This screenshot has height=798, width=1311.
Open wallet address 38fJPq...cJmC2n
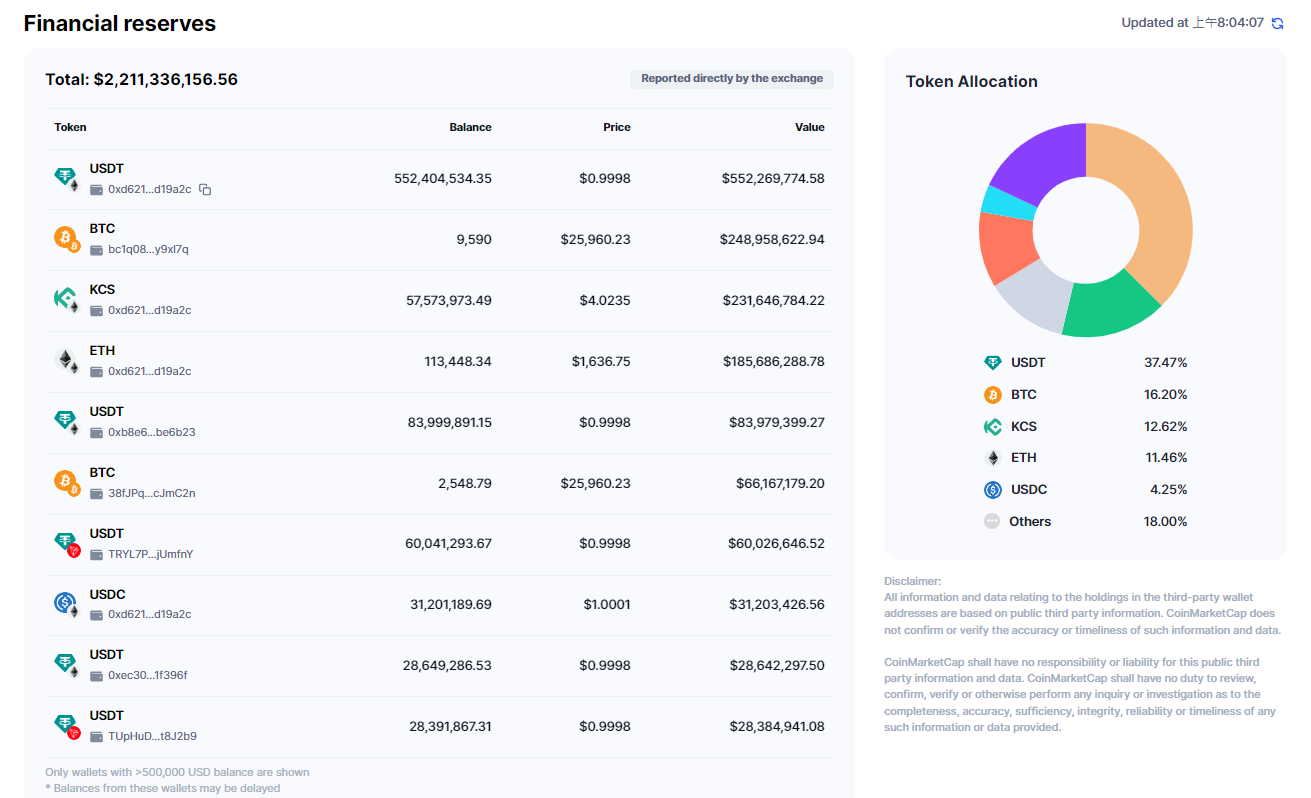(152, 493)
